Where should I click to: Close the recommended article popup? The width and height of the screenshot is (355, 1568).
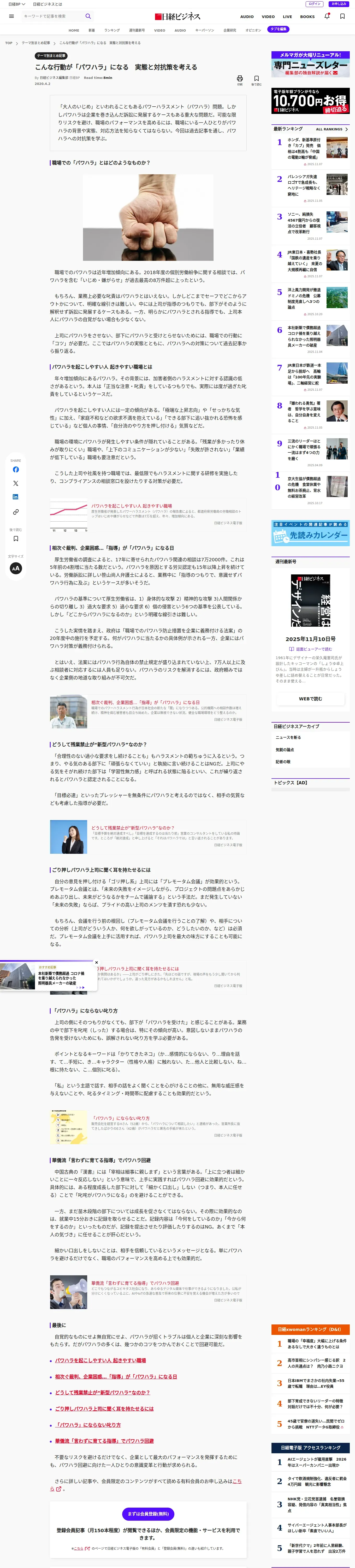[x=97, y=962]
